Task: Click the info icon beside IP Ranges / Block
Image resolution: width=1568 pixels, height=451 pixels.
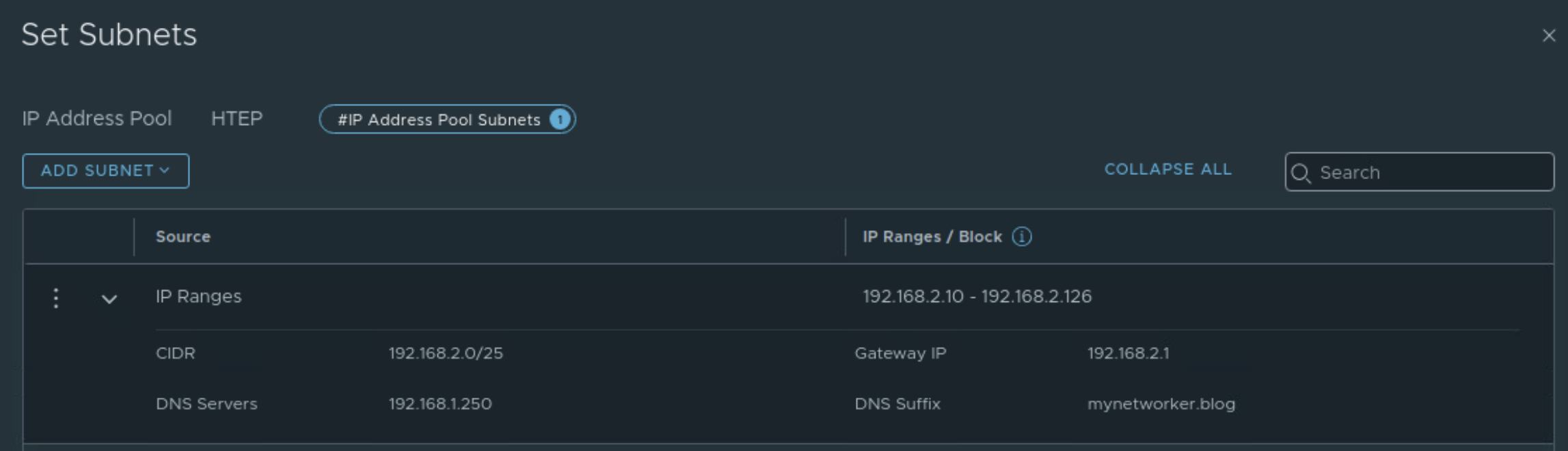Action: tap(1021, 236)
